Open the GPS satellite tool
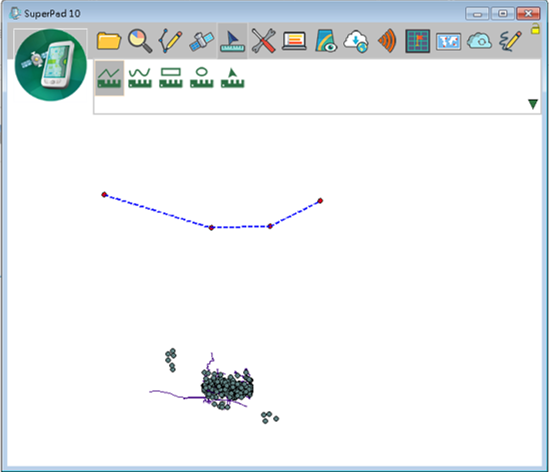The width and height of the screenshot is (549, 472). [201, 41]
